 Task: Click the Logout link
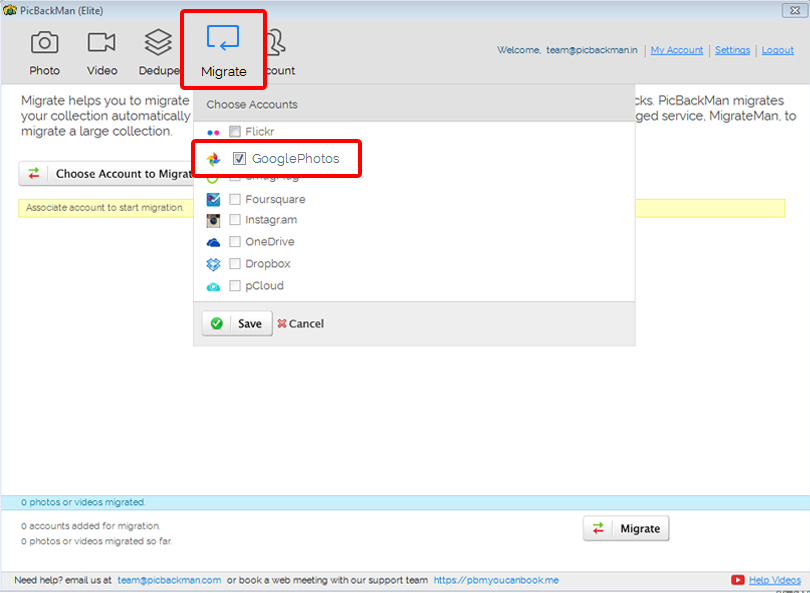(x=777, y=51)
